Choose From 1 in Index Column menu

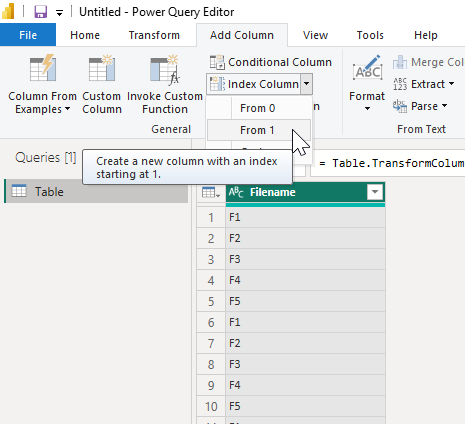click(259, 130)
